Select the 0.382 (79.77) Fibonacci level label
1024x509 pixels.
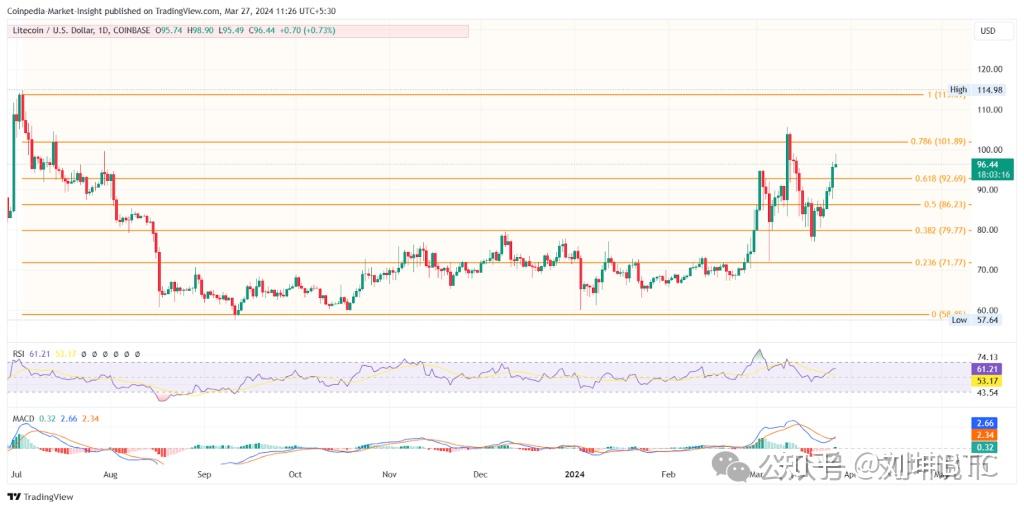tap(938, 230)
